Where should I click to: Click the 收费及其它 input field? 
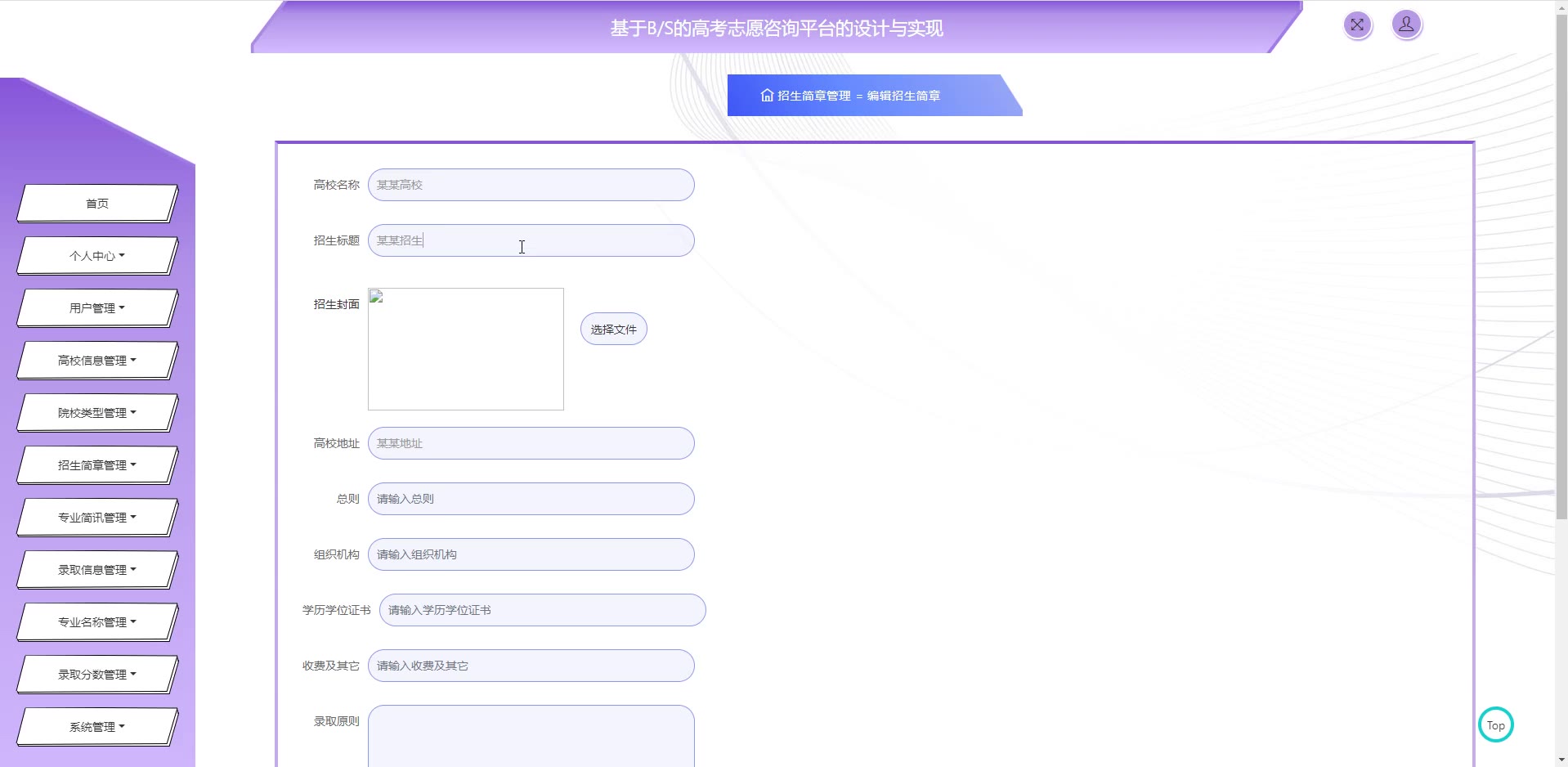click(x=531, y=666)
